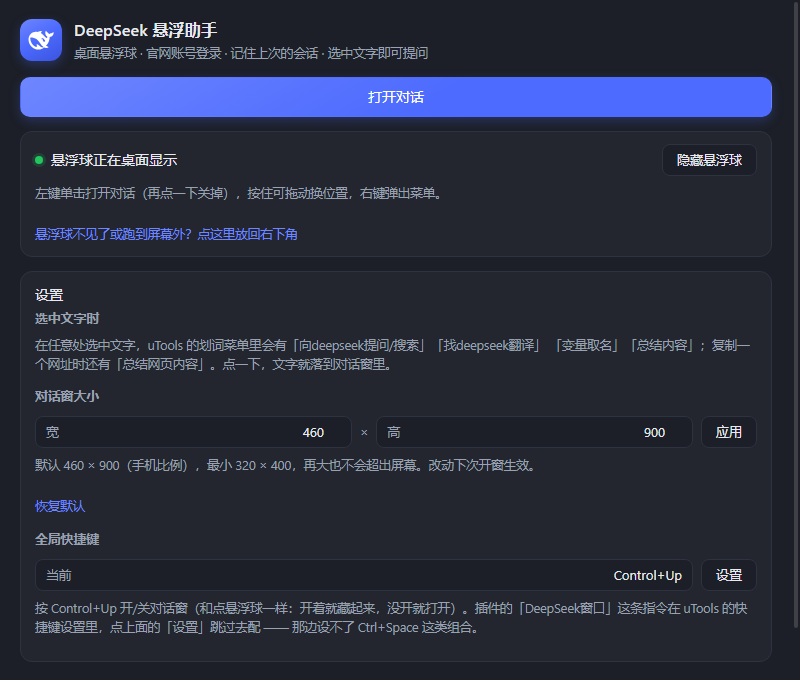Click the green status dot by 悬浮球正在桌面显示
Image resolution: width=800 pixels, height=680 pixels.
(x=39, y=160)
